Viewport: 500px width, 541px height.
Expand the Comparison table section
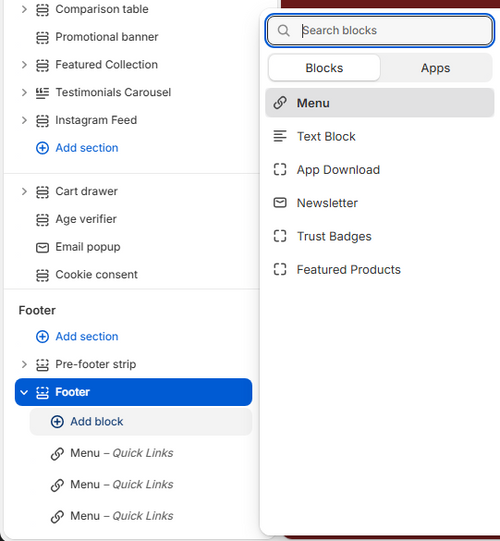coord(24,9)
